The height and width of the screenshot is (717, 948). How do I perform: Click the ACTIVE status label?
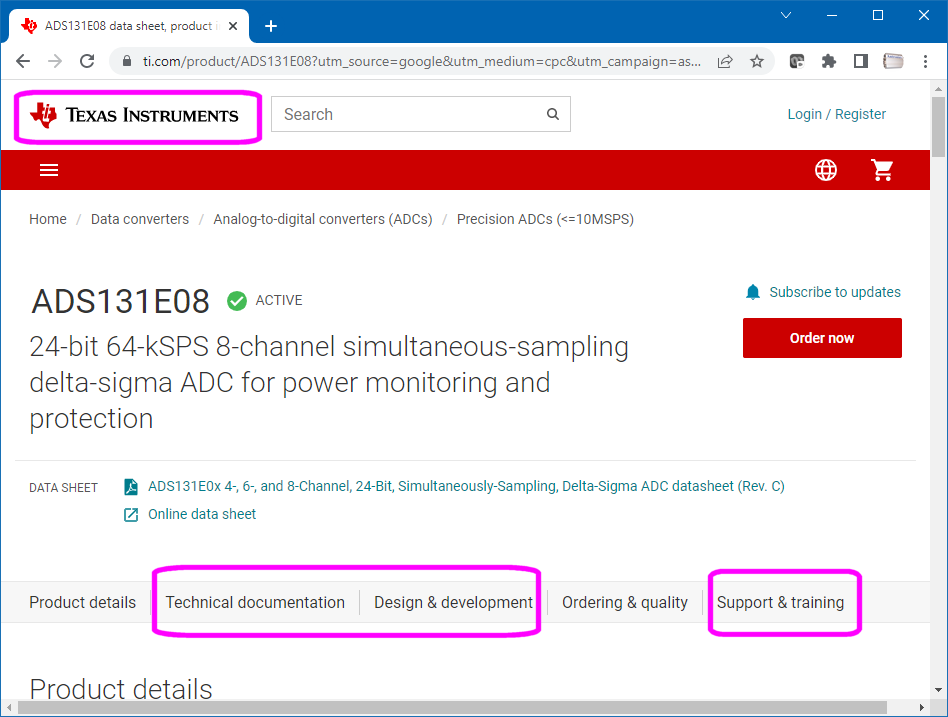tap(279, 300)
